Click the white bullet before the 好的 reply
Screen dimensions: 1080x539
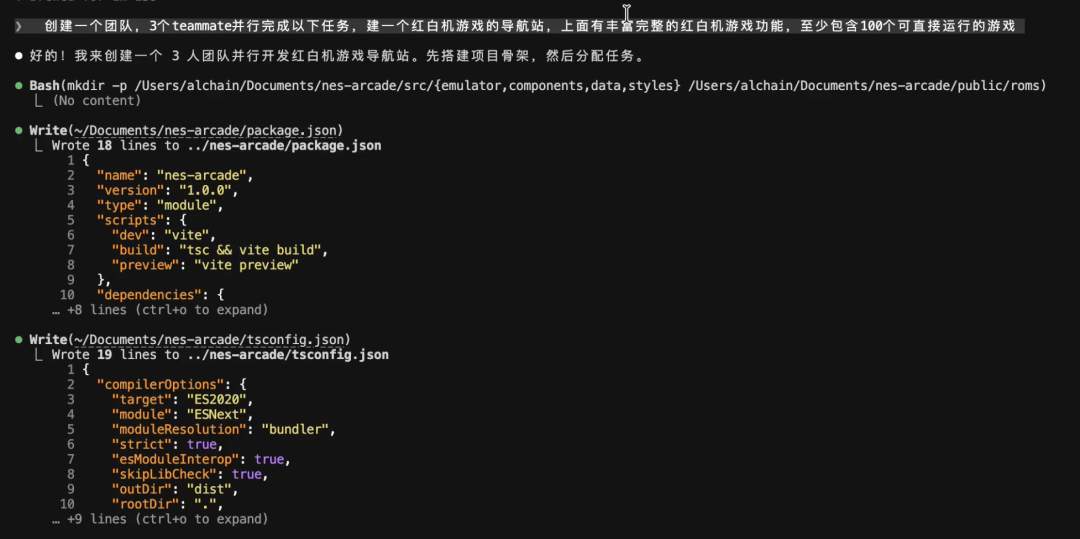[19, 56]
